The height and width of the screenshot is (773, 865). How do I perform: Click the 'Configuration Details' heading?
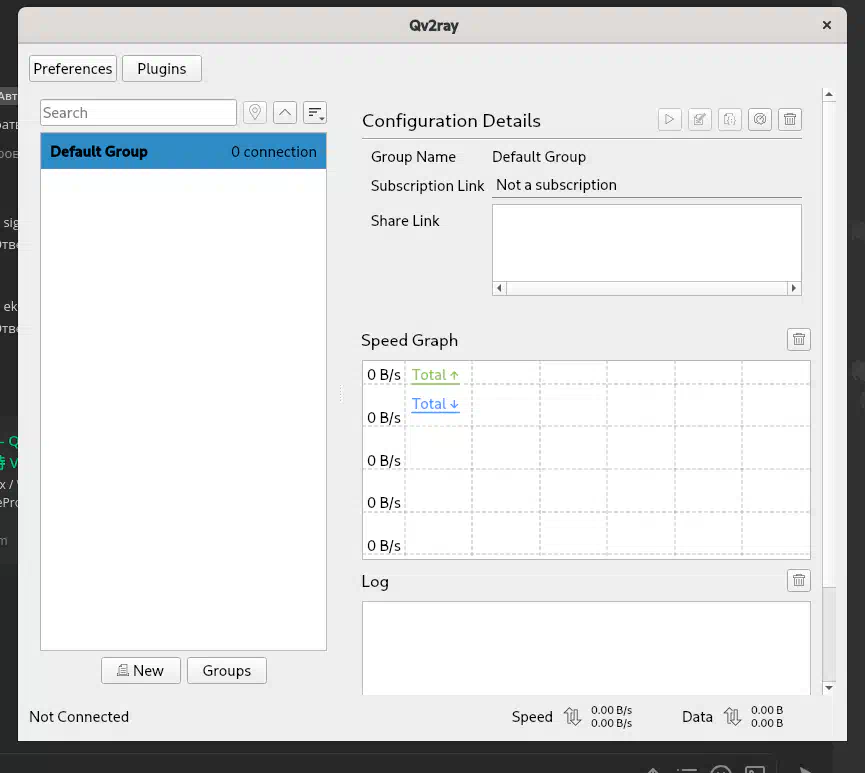(x=451, y=121)
